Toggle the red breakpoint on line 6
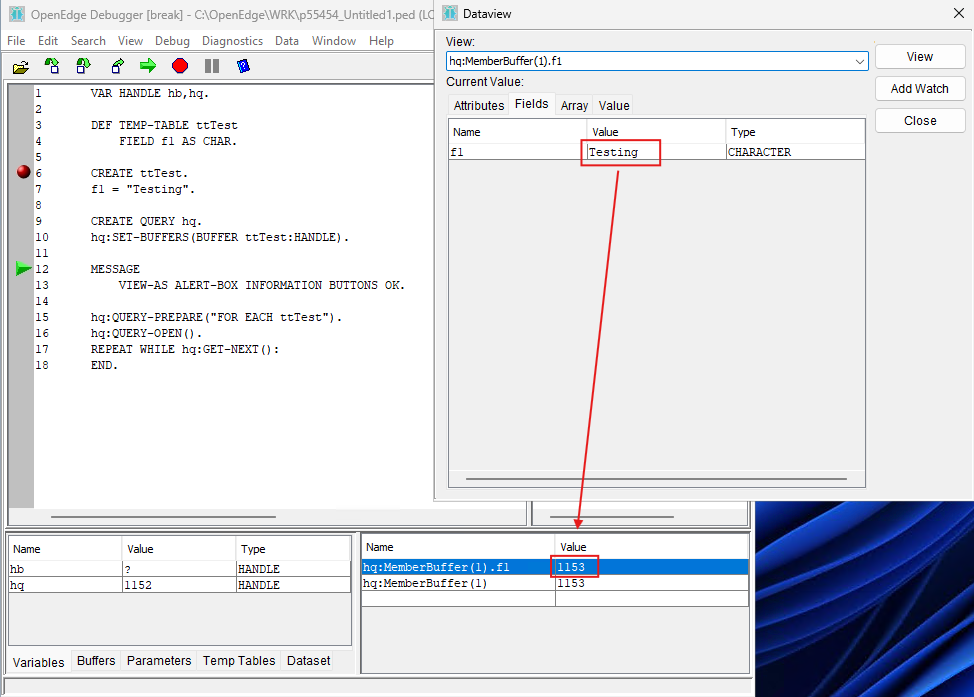974x697 pixels. click(24, 172)
